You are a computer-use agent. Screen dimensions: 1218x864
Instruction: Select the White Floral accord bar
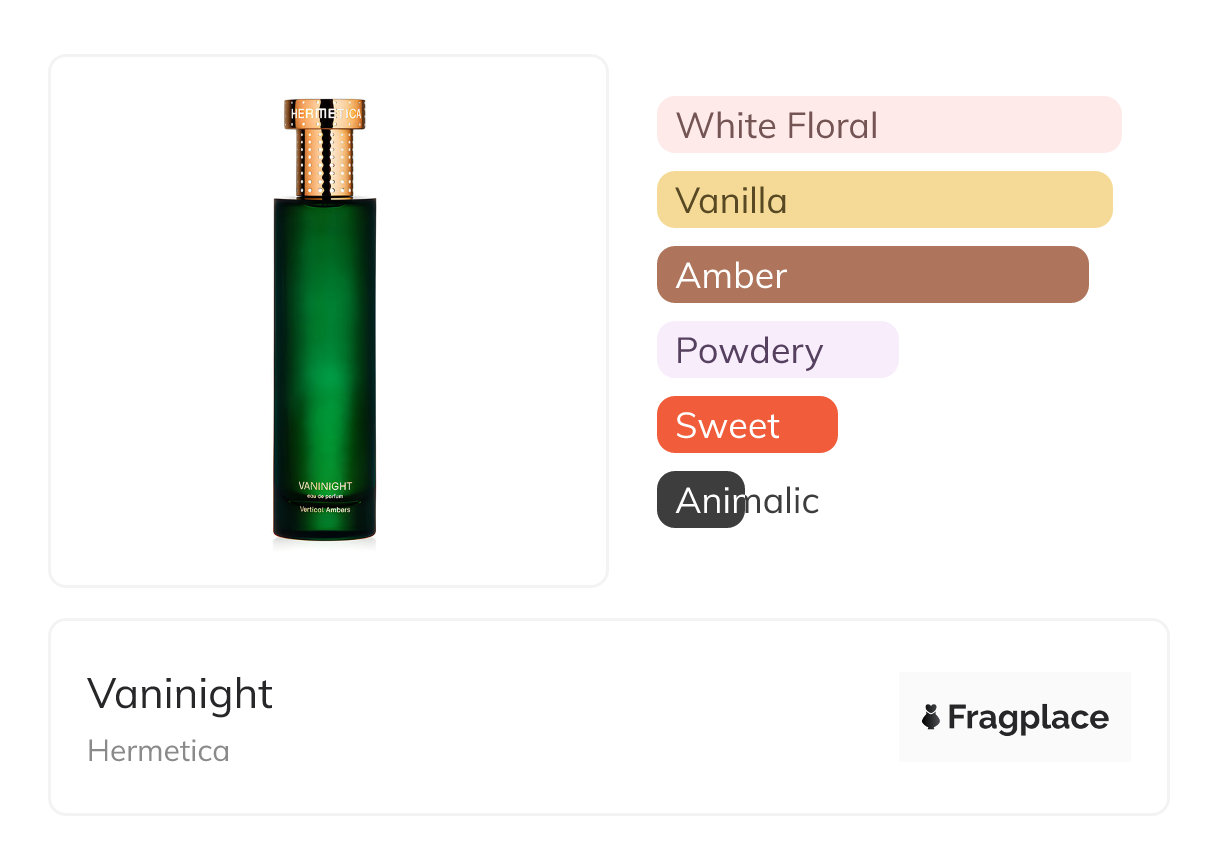coord(888,125)
